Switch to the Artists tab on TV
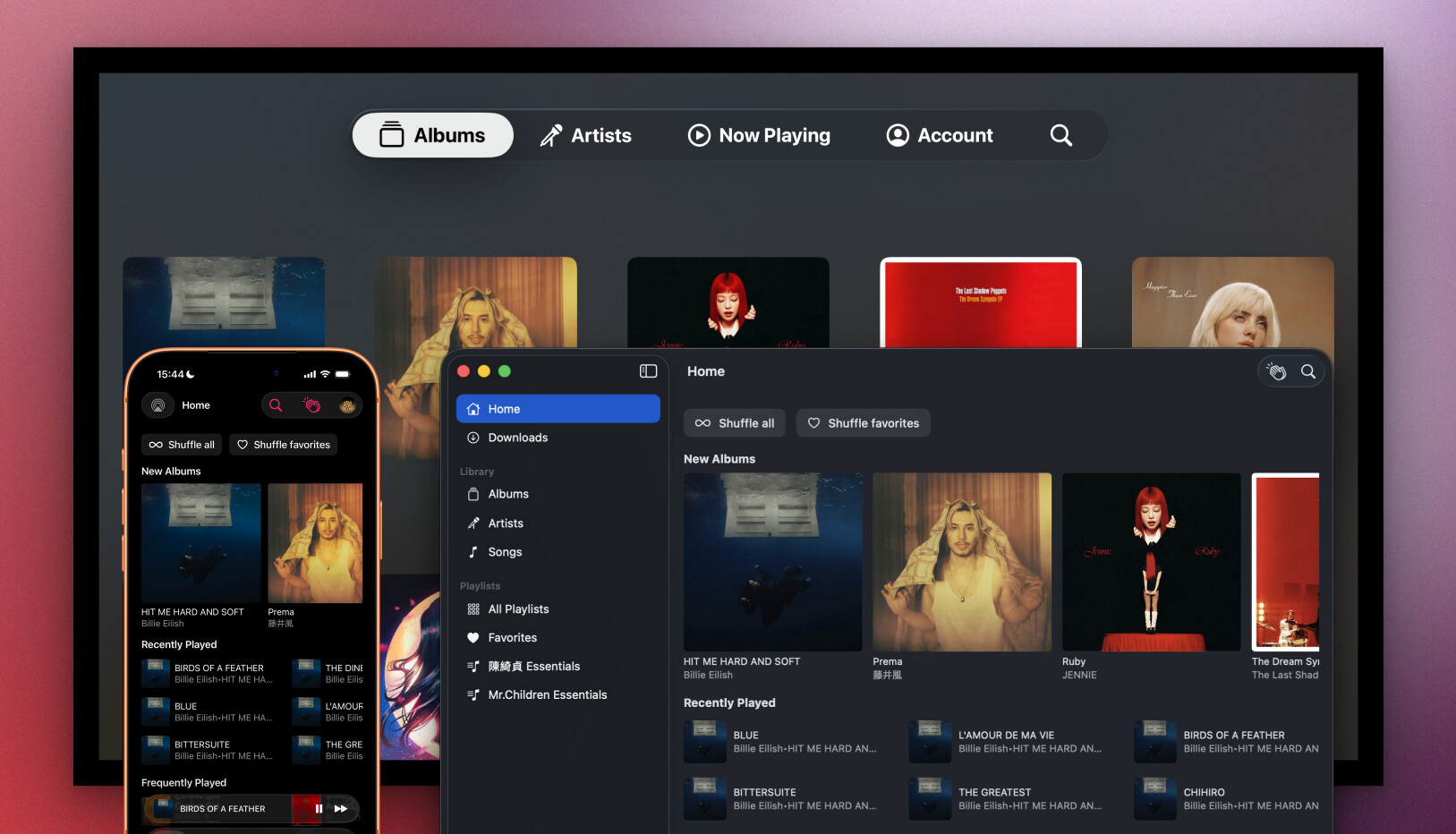 click(x=586, y=135)
